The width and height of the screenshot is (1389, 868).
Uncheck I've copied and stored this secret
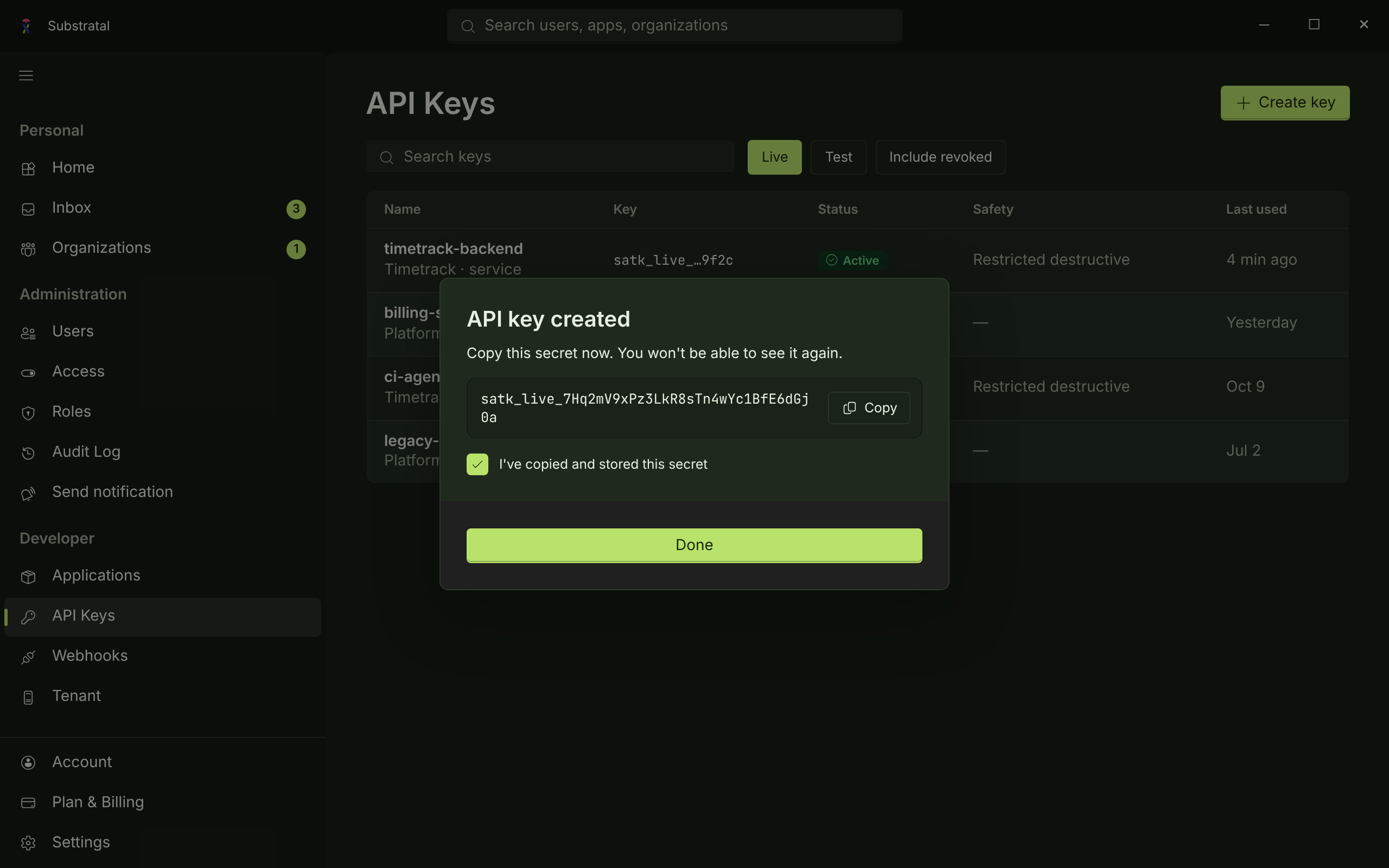pos(477,464)
